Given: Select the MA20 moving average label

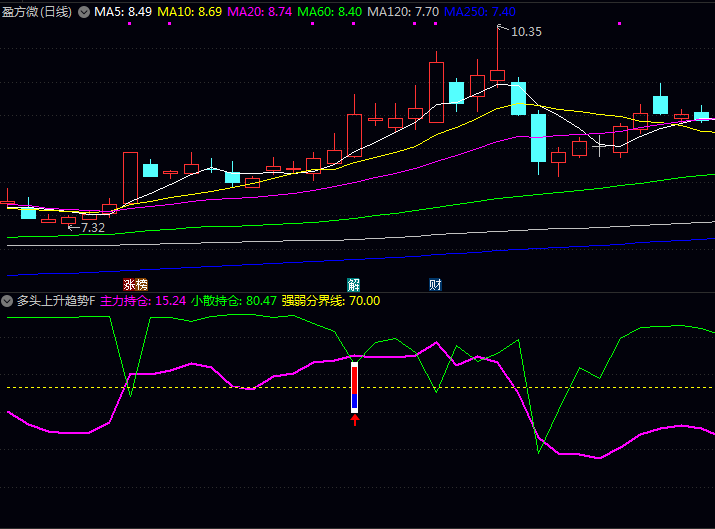Looking at the screenshot, I should pyautogui.click(x=260, y=12).
